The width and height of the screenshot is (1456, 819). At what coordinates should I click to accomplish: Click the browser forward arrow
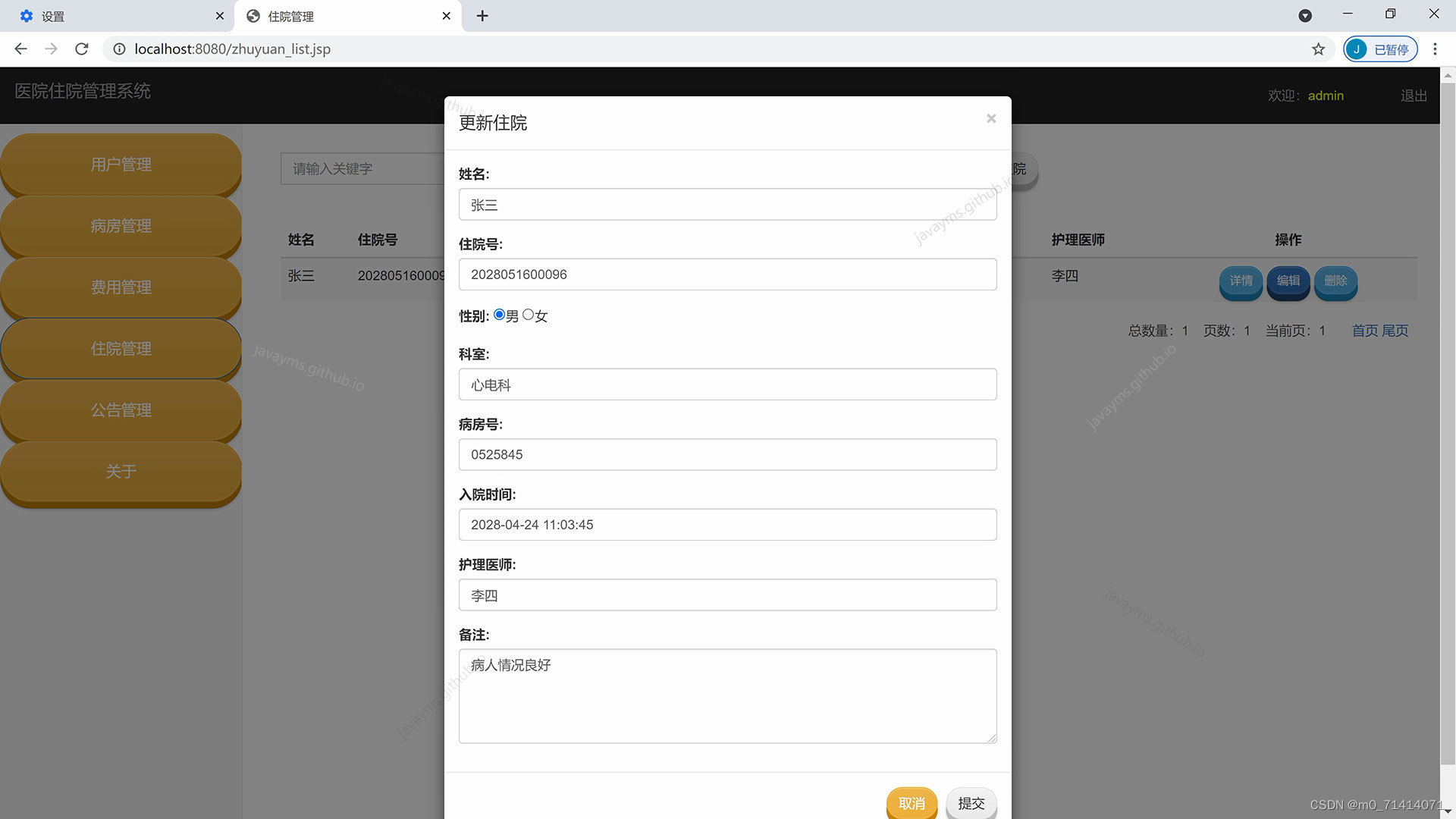pyautogui.click(x=51, y=49)
